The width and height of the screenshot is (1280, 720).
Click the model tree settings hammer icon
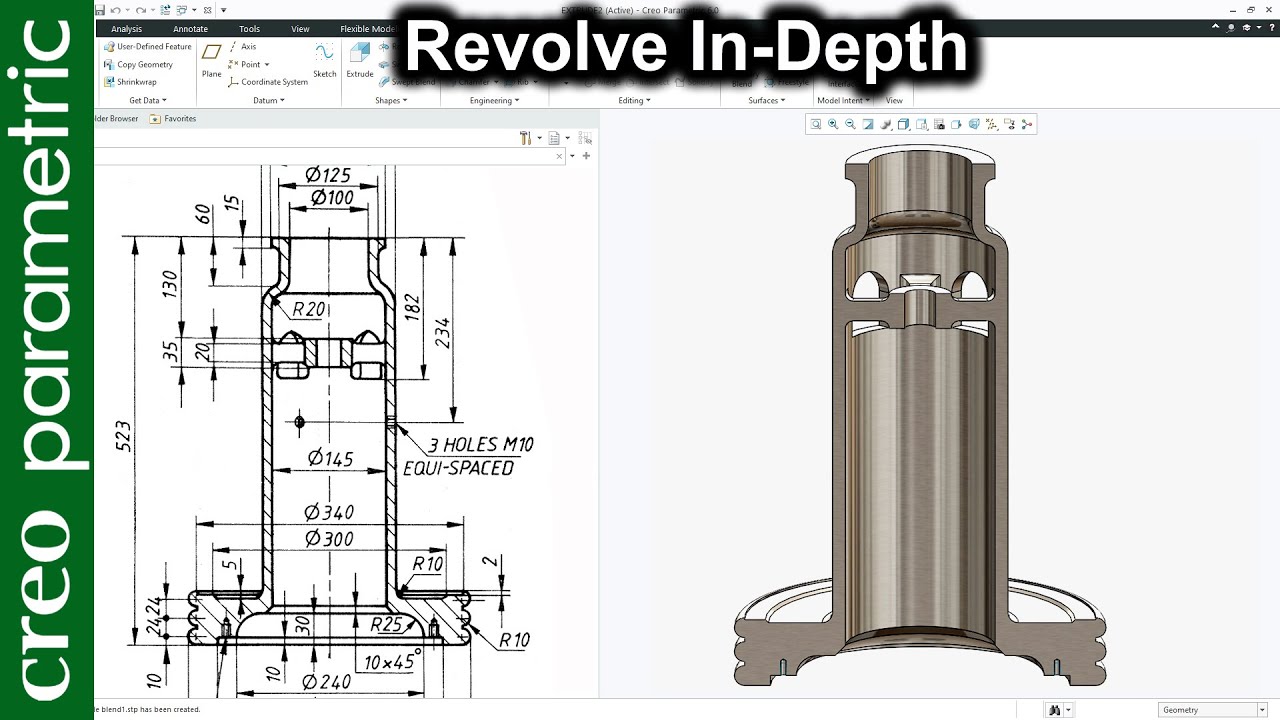pyautogui.click(x=525, y=138)
